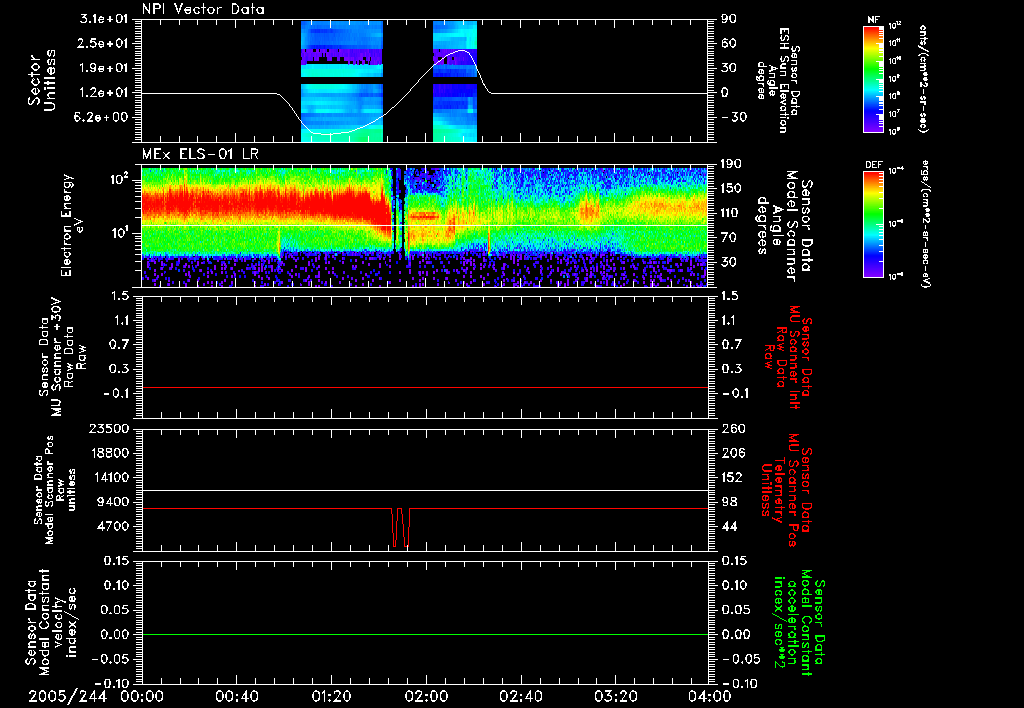The image size is (1024, 708).
Task: Click the -30 degree elevation tick label
Action: (734, 117)
